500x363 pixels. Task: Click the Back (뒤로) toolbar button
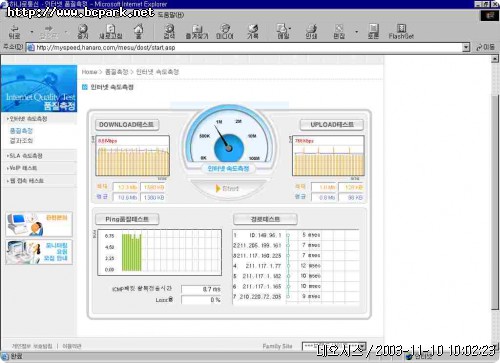coord(15,32)
